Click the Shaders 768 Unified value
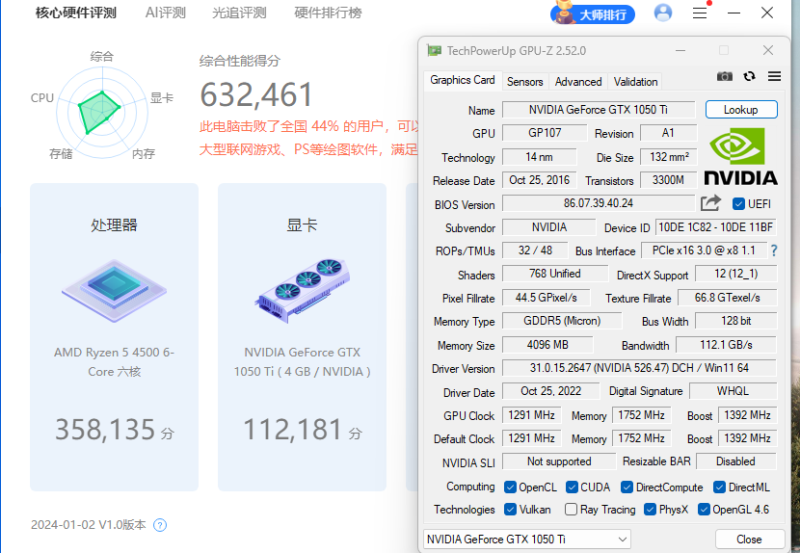The image size is (800, 553). pyautogui.click(x=555, y=273)
